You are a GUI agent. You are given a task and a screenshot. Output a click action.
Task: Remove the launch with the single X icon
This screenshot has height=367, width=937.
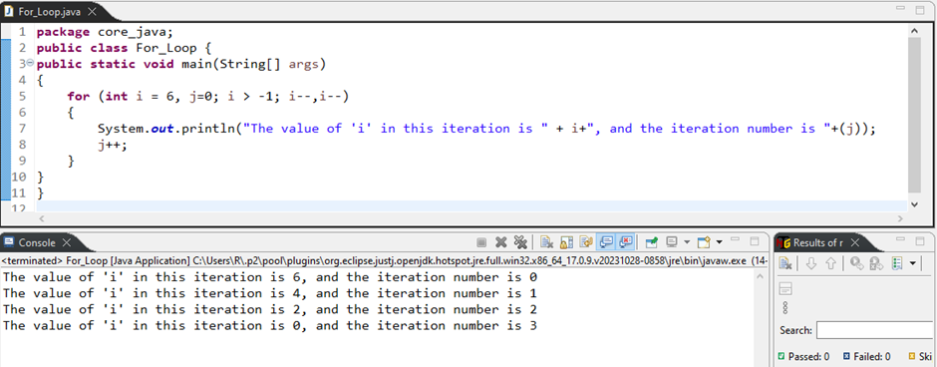(501, 242)
